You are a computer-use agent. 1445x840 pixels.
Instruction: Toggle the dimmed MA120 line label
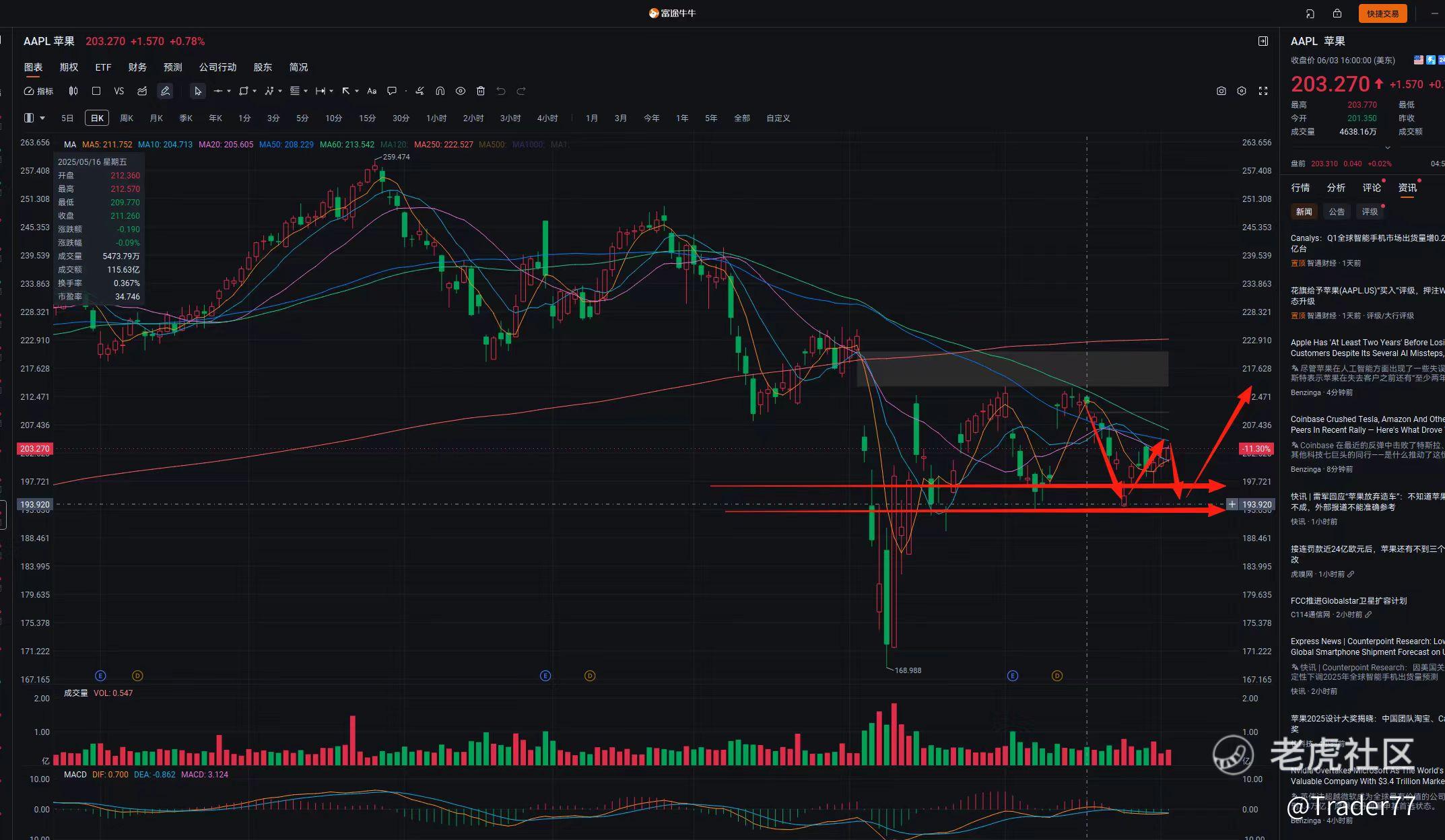[x=394, y=144]
